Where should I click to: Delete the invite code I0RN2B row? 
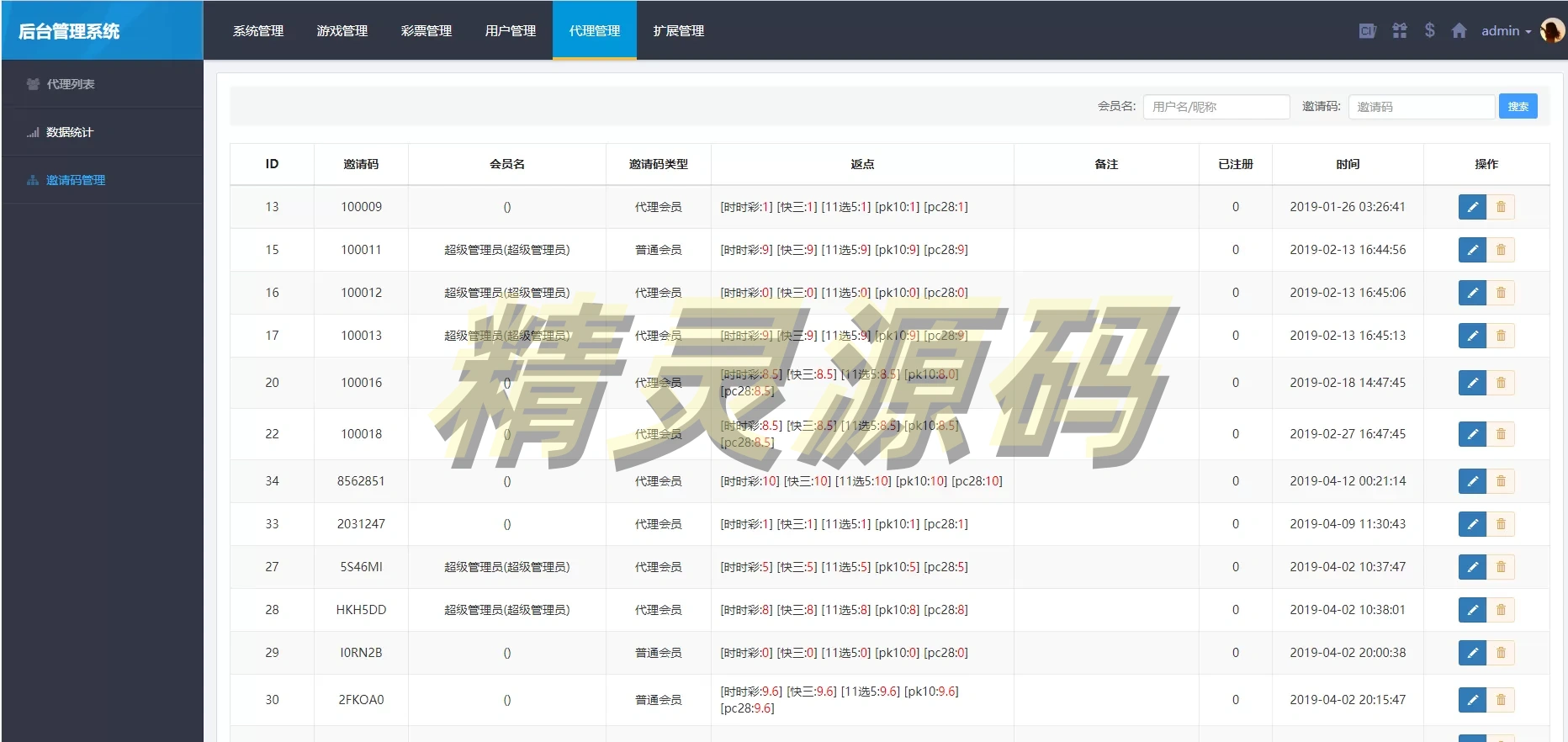click(1501, 653)
